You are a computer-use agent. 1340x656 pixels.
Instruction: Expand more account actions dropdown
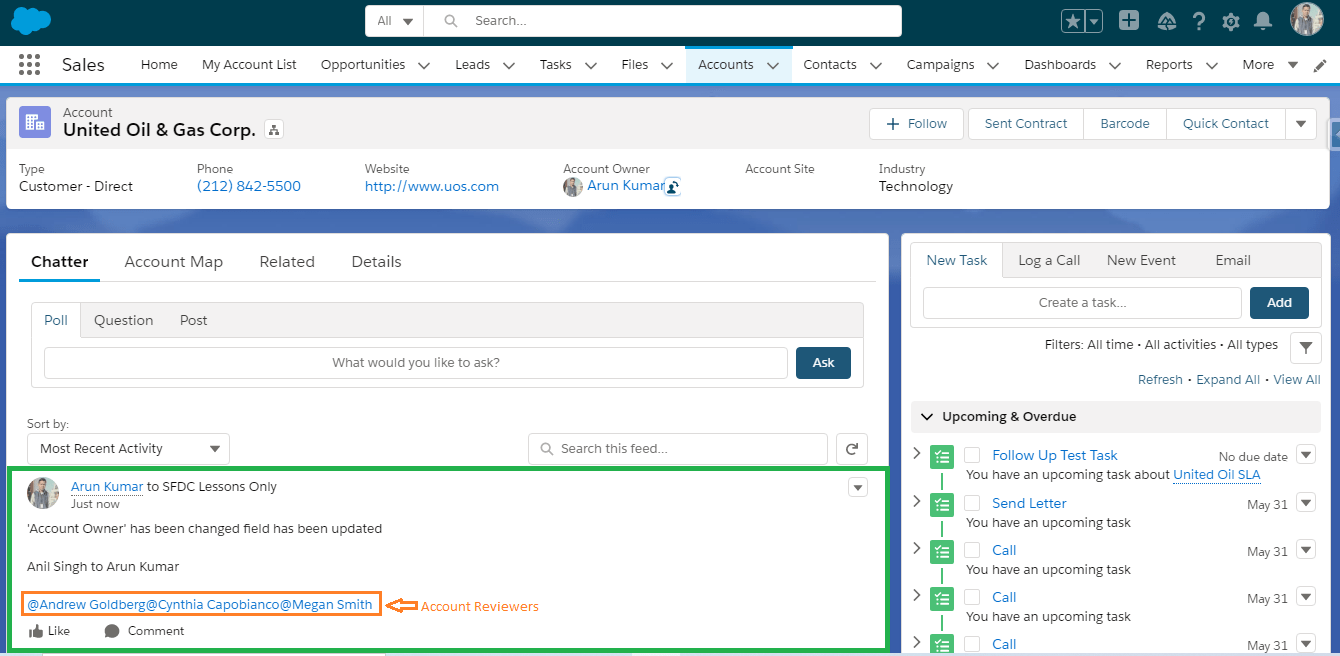tap(1300, 124)
